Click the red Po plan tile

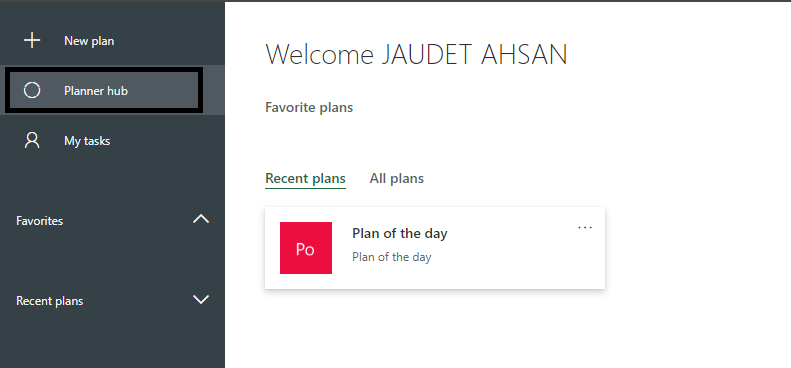click(x=306, y=248)
